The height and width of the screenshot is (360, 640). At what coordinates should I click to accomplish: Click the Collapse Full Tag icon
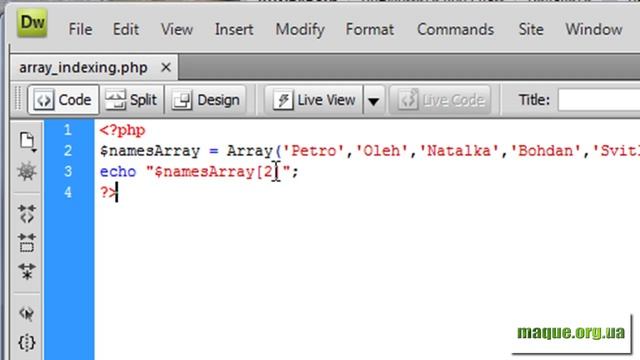click(x=27, y=214)
